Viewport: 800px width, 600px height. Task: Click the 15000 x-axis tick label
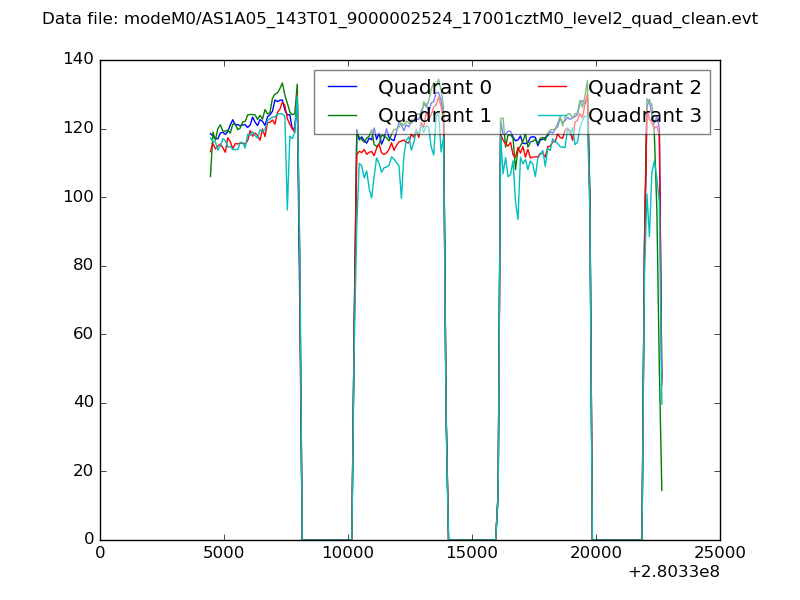pos(472,553)
